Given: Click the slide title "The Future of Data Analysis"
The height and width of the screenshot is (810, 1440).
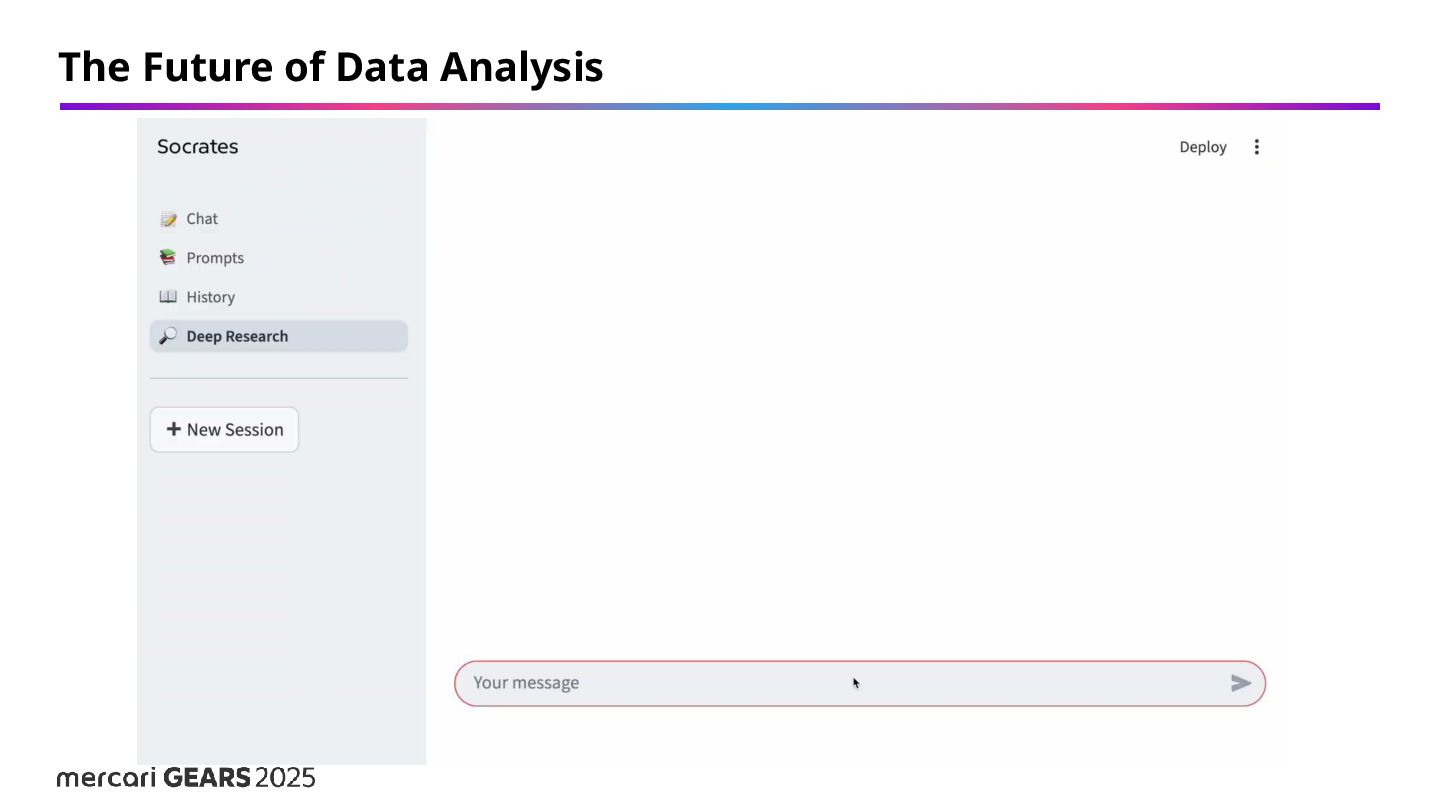Looking at the screenshot, I should (x=331, y=67).
